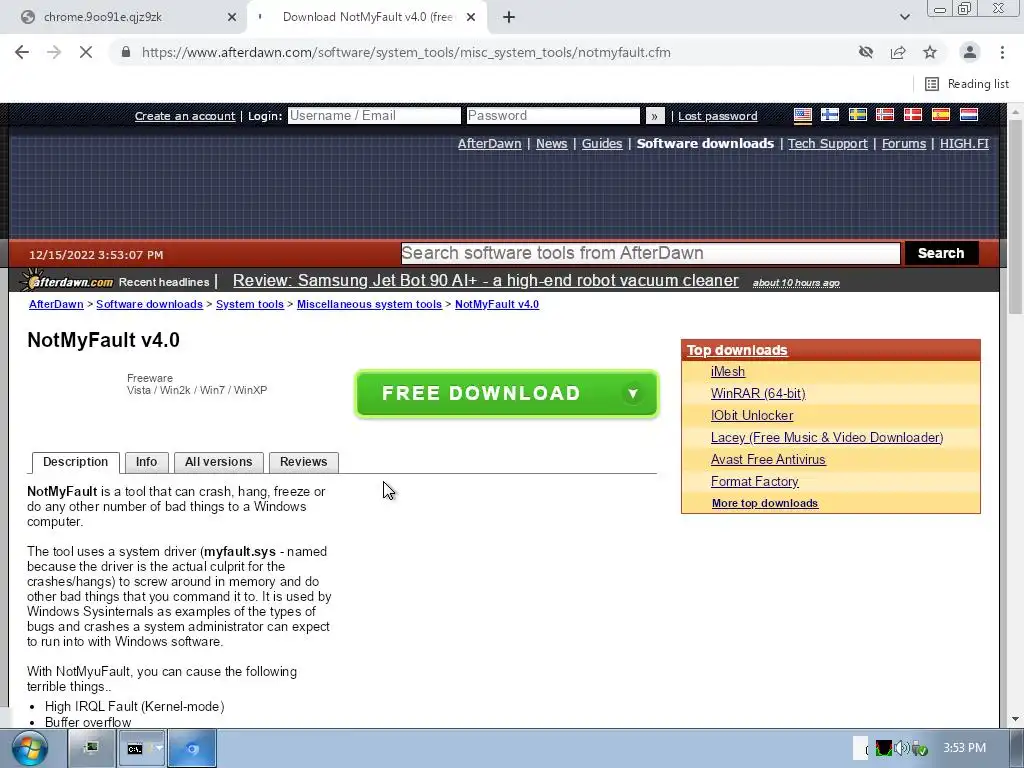Focus the Username / Email field
1024x768 pixels.
point(374,116)
